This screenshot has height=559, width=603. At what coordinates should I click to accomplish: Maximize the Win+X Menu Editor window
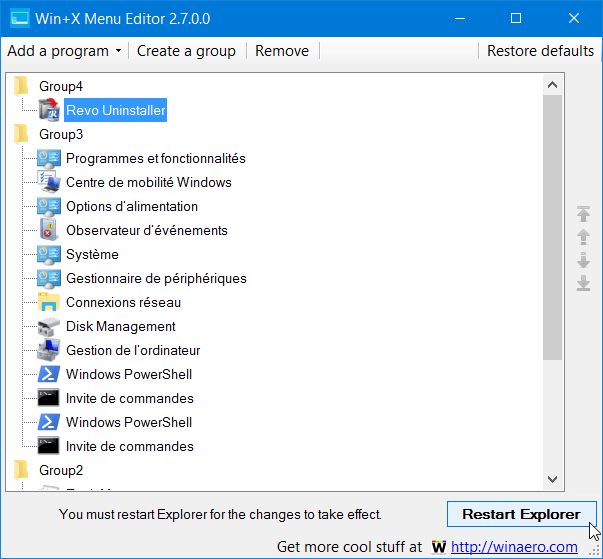[x=516, y=18]
